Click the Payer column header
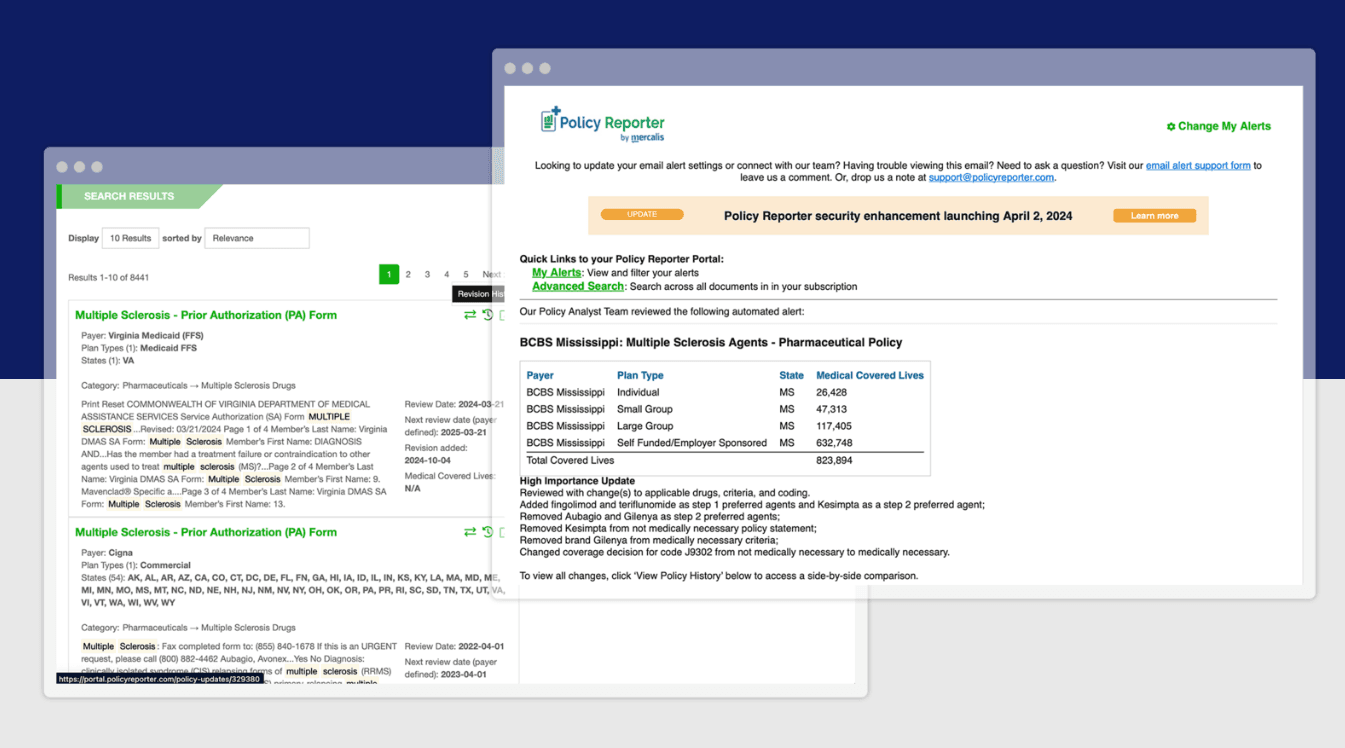Viewport: 1345px width, 748px height. [540, 375]
